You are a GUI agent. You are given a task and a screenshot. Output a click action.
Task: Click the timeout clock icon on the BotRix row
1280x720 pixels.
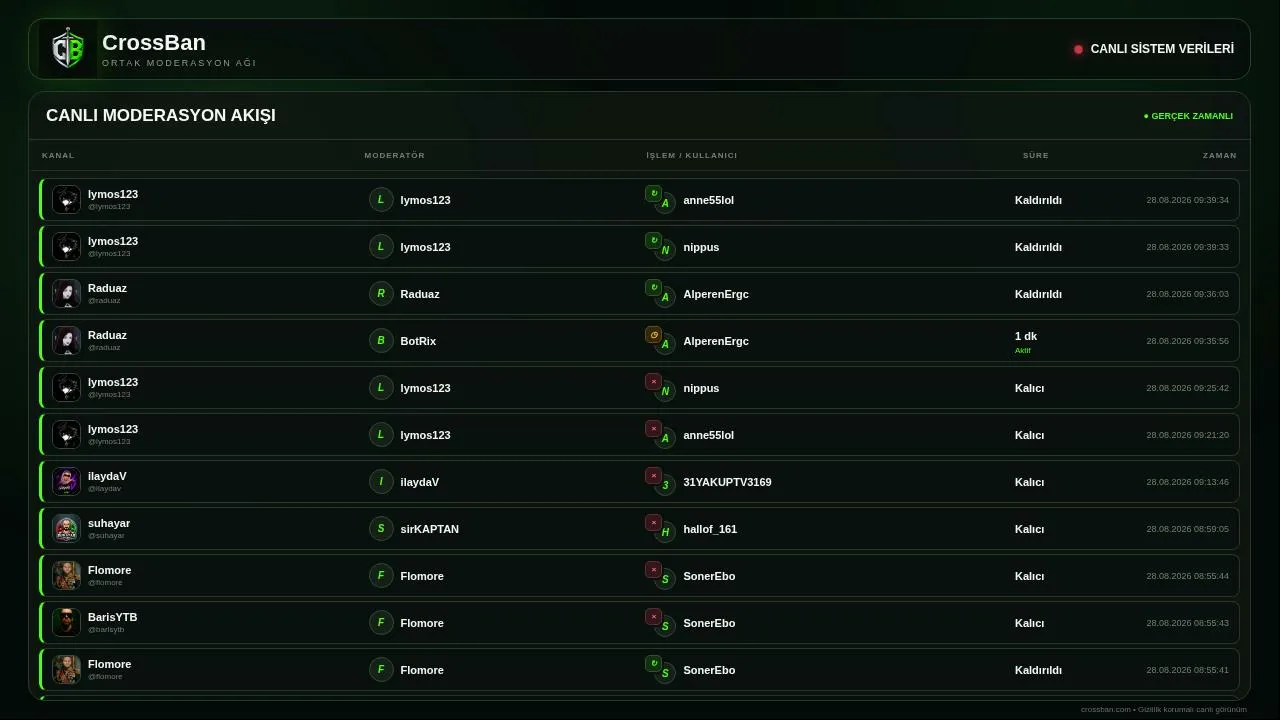tap(653, 334)
